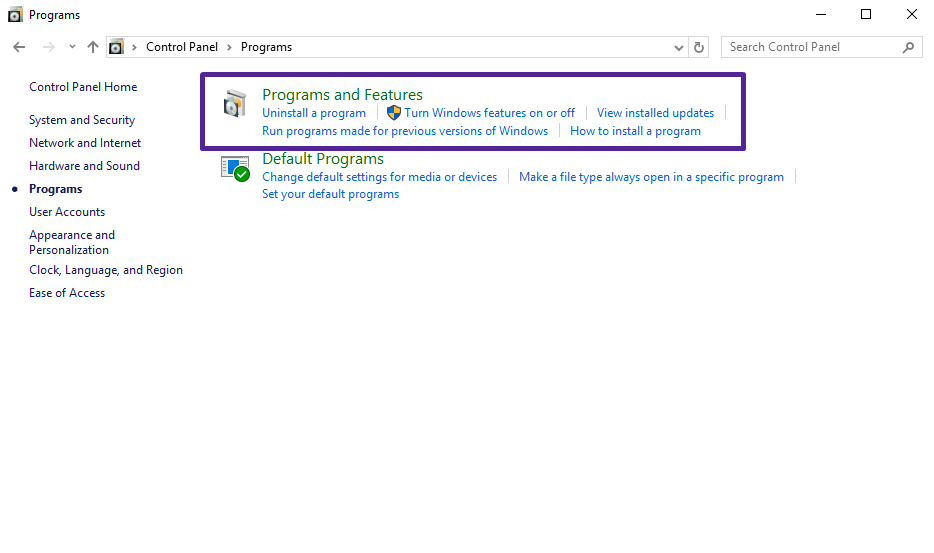Maximize the Programs window
Viewport: 934px width, 553px height.
coord(866,14)
